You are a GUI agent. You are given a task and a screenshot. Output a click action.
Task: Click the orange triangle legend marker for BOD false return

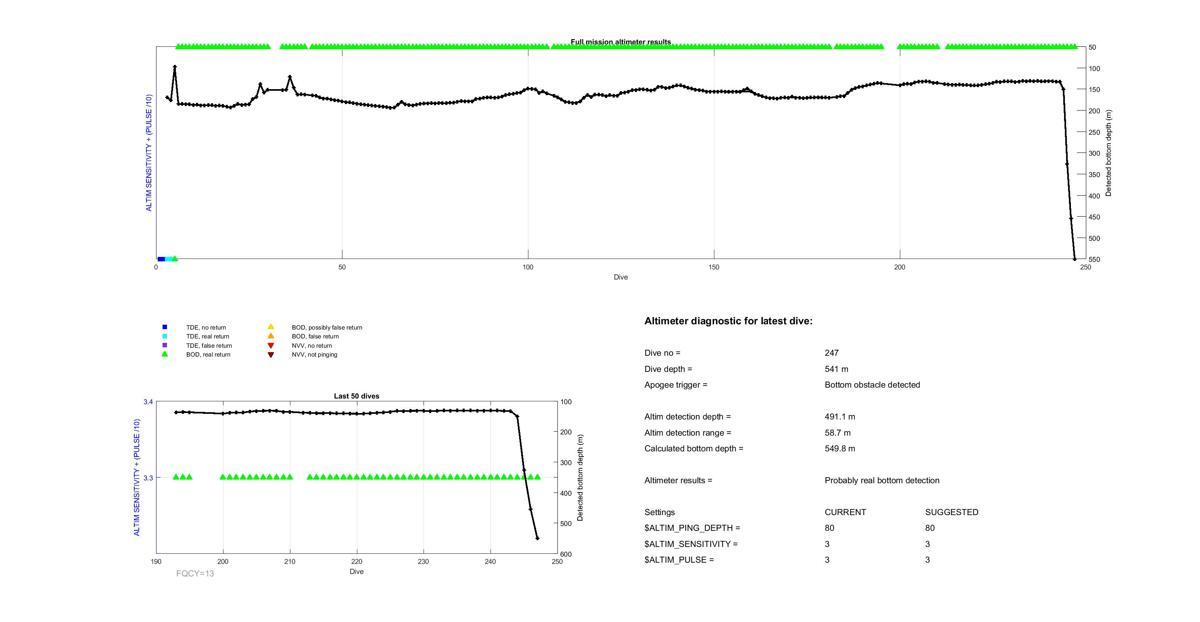point(270,336)
